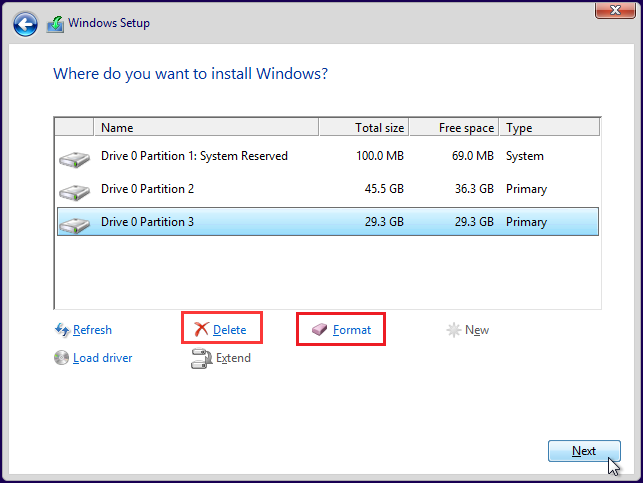Viewport: 643px width, 483px height.
Task: Select the Drive 0 Partition 3 row
Action: coord(328,222)
